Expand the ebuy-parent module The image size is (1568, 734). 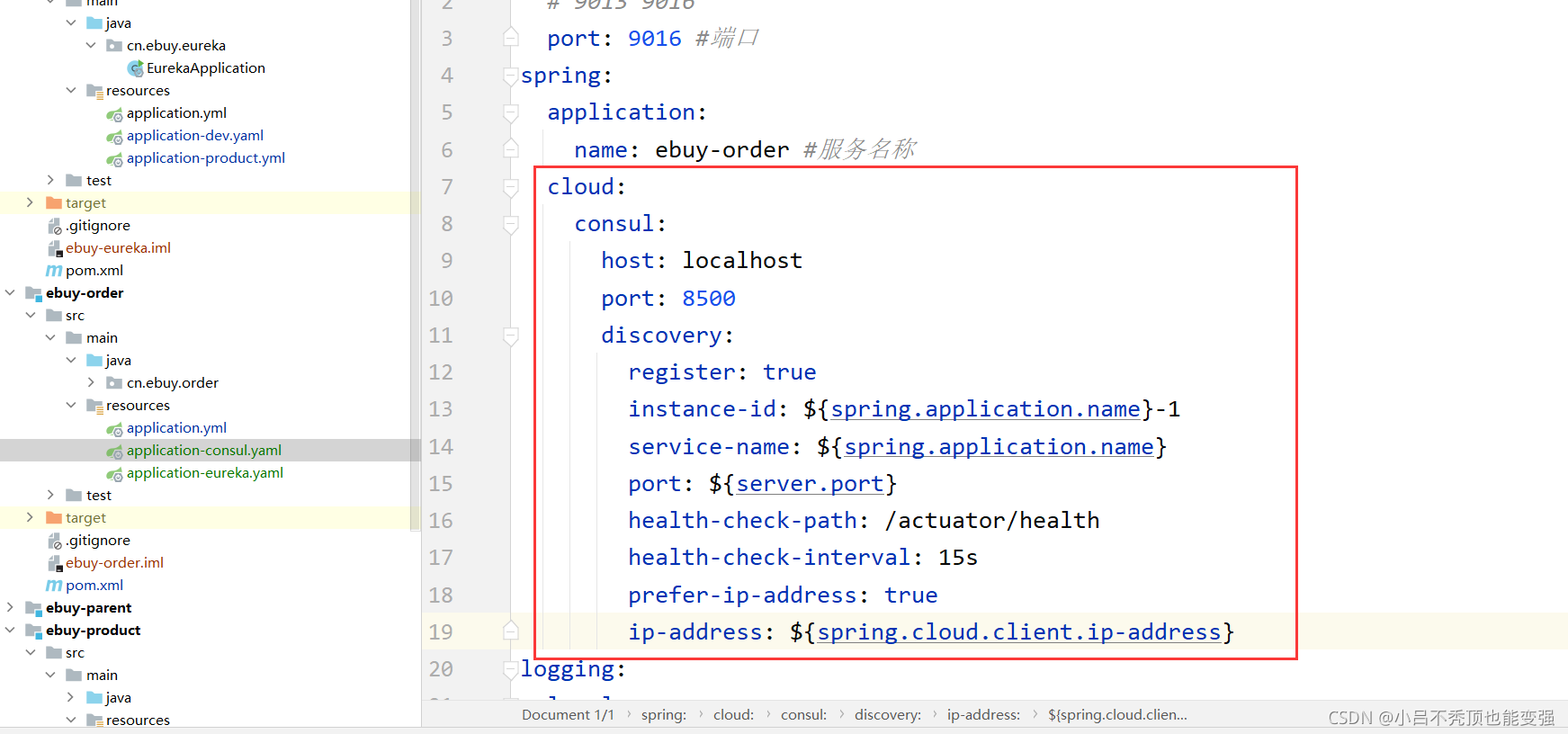[10, 607]
